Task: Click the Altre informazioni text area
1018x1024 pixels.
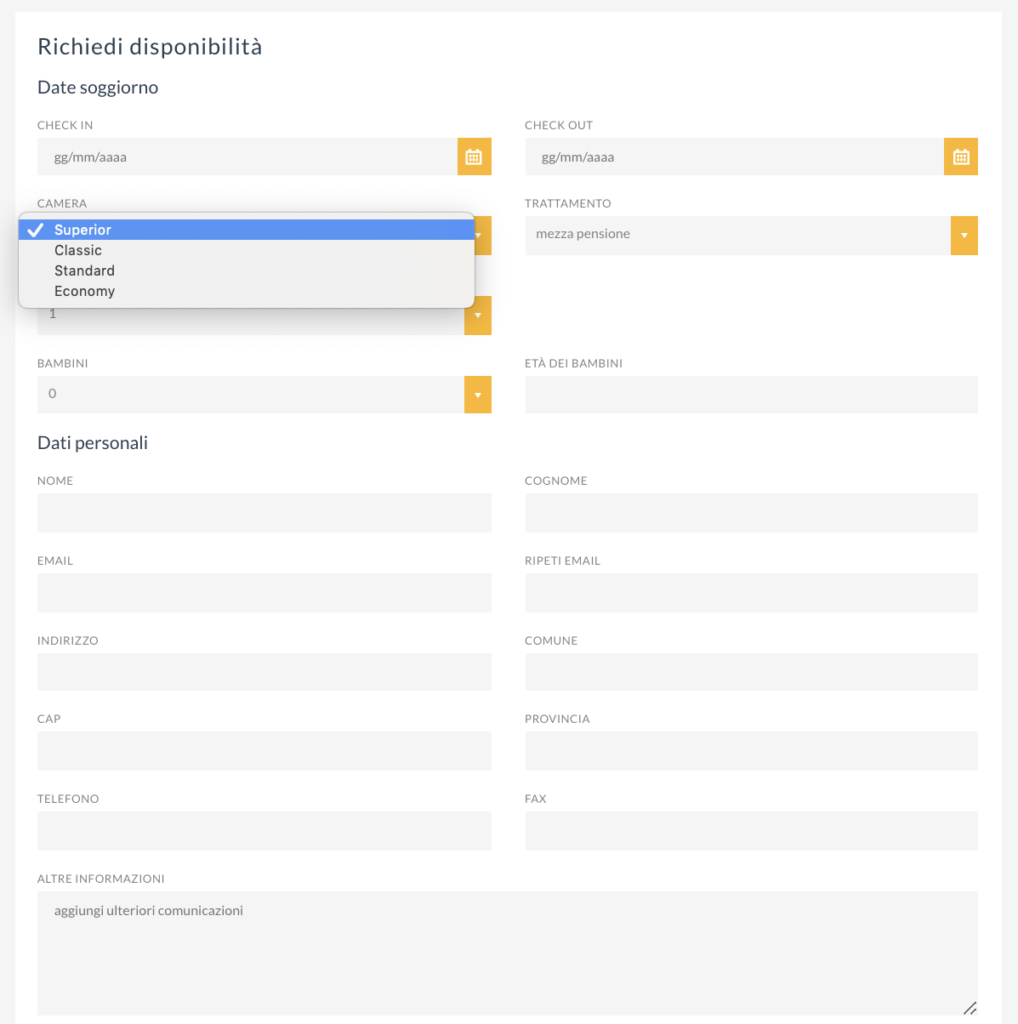Action: point(507,953)
